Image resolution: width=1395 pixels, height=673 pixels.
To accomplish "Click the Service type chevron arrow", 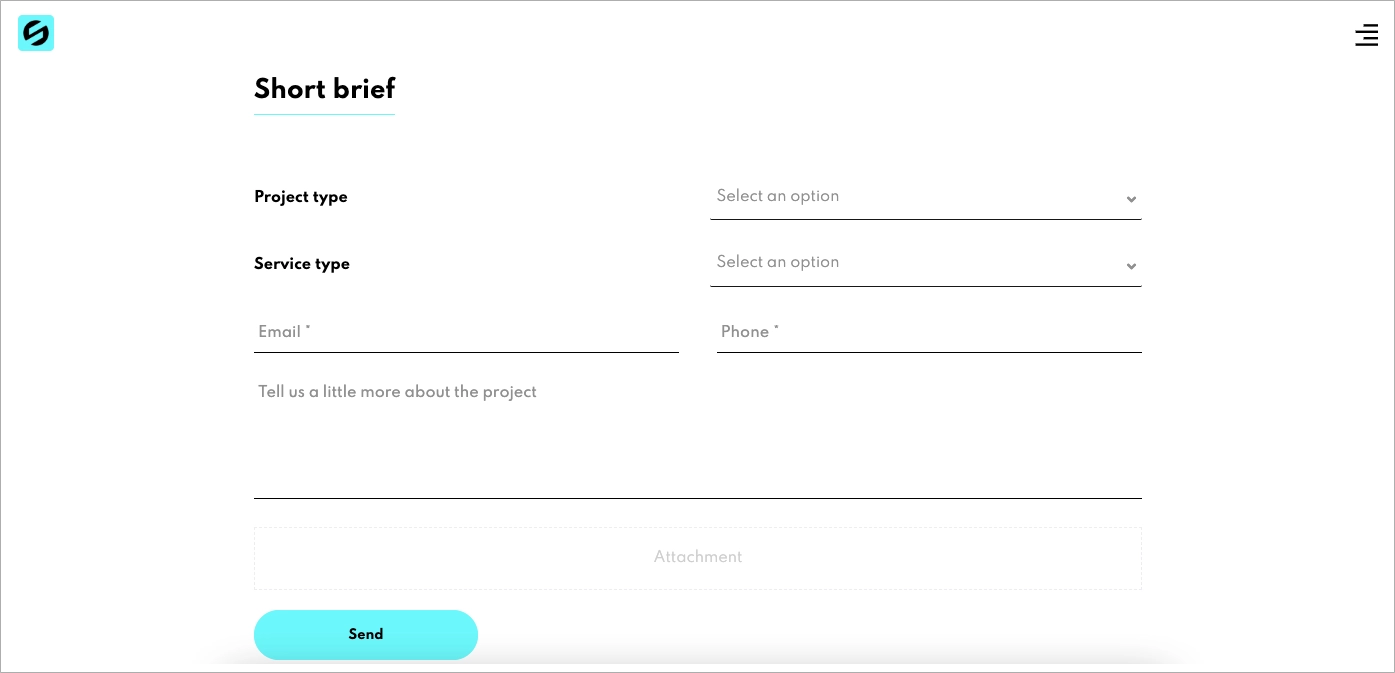I will tap(1131, 267).
